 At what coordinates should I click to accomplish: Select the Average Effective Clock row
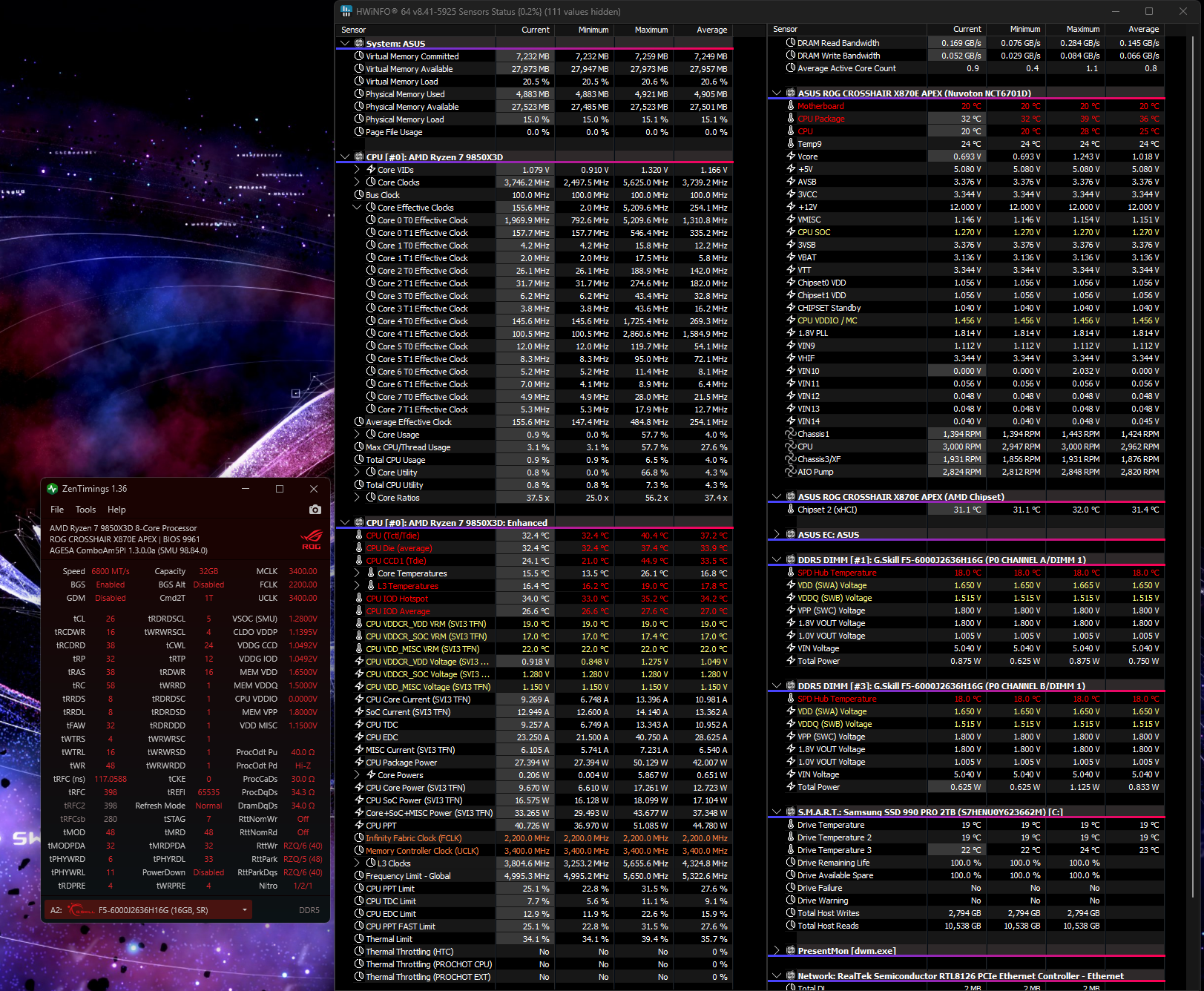534,422
